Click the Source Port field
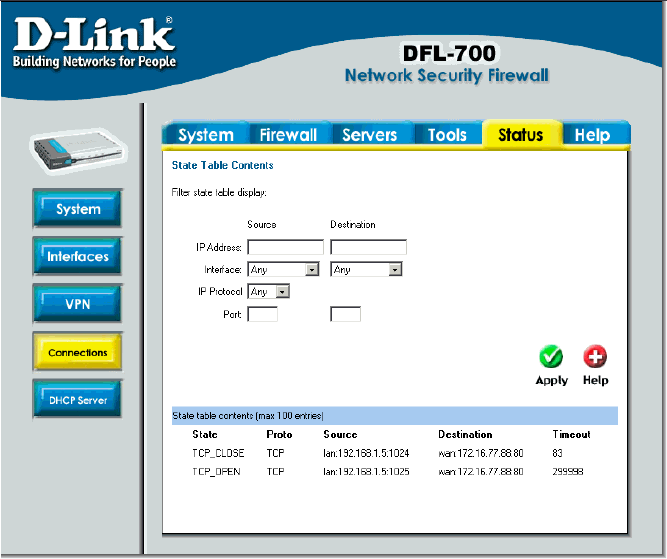 [x=262, y=314]
